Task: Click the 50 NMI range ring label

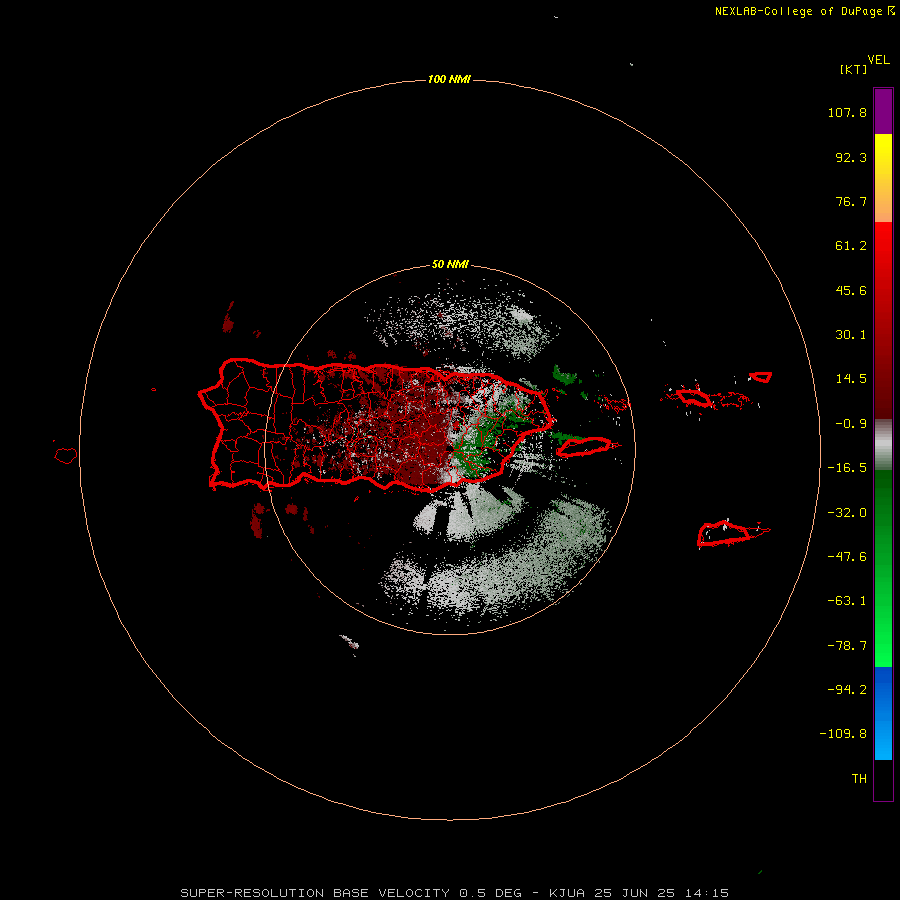Action: click(x=450, y=265)
